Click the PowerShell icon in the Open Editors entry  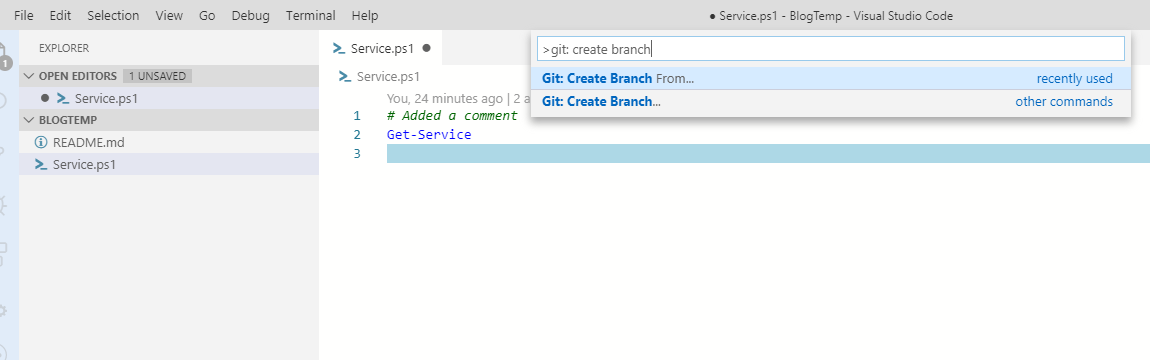click(63, 98)
